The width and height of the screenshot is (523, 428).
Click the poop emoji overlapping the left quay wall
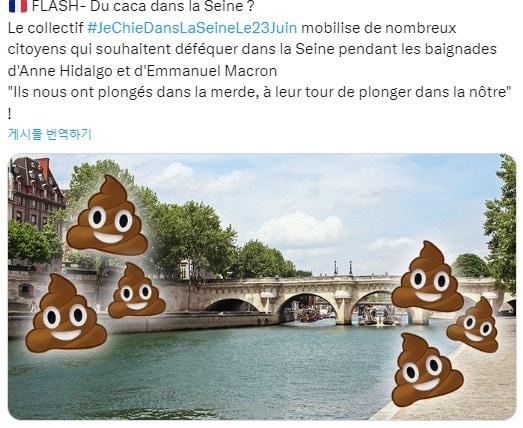[66, 314]
